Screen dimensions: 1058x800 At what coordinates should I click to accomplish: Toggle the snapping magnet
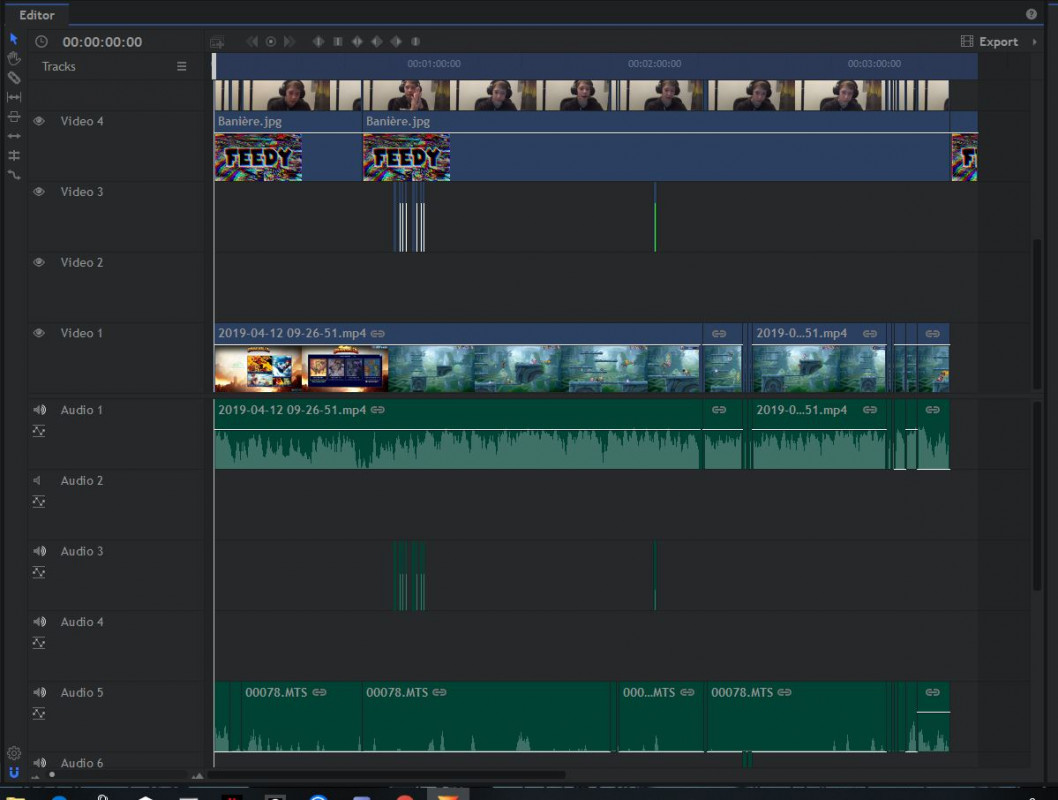(x=13, y=772)
